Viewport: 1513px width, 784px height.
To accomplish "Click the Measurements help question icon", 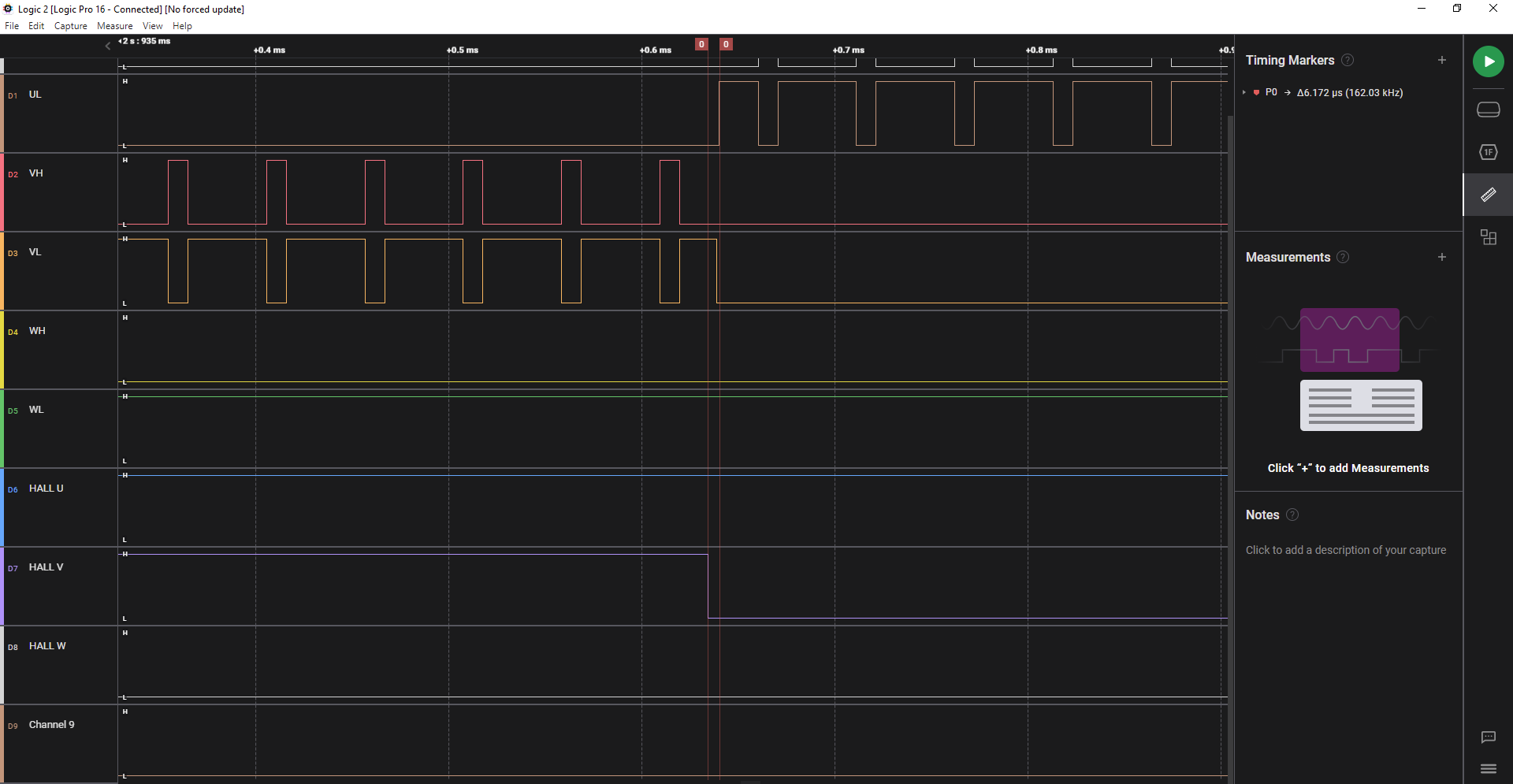I will click(1343, 257).
